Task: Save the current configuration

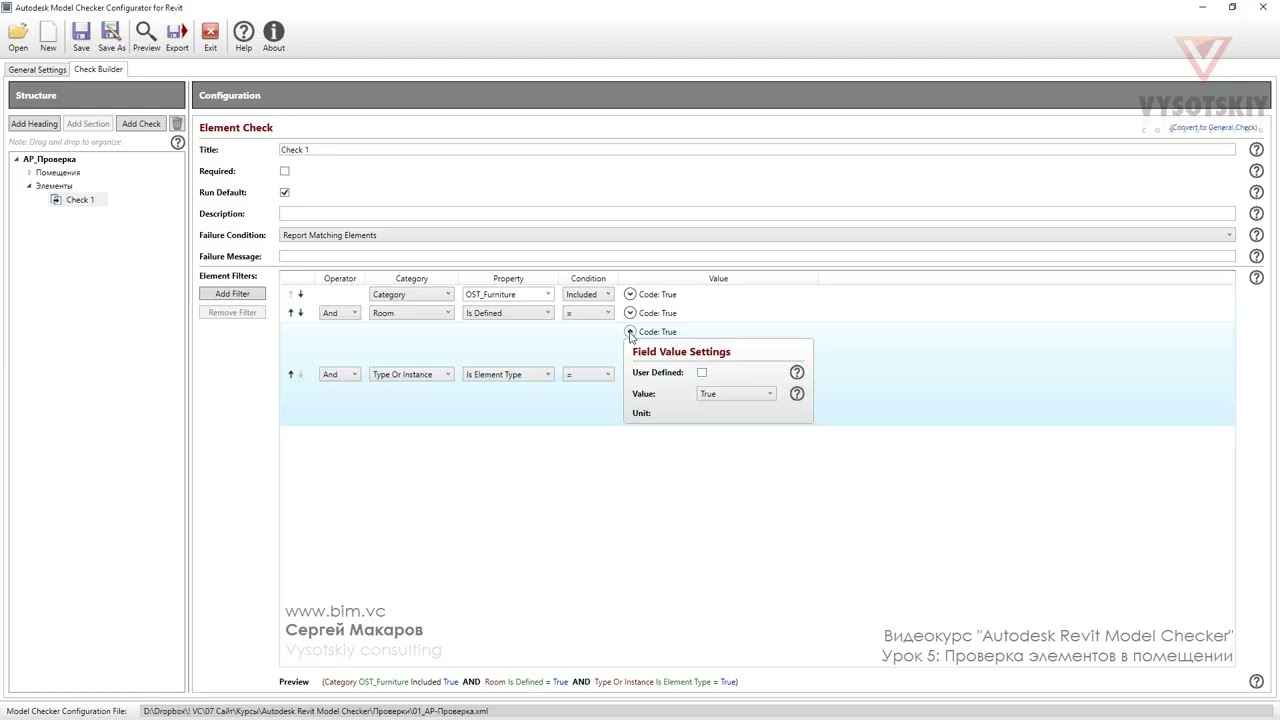Action: click(81, 37)
